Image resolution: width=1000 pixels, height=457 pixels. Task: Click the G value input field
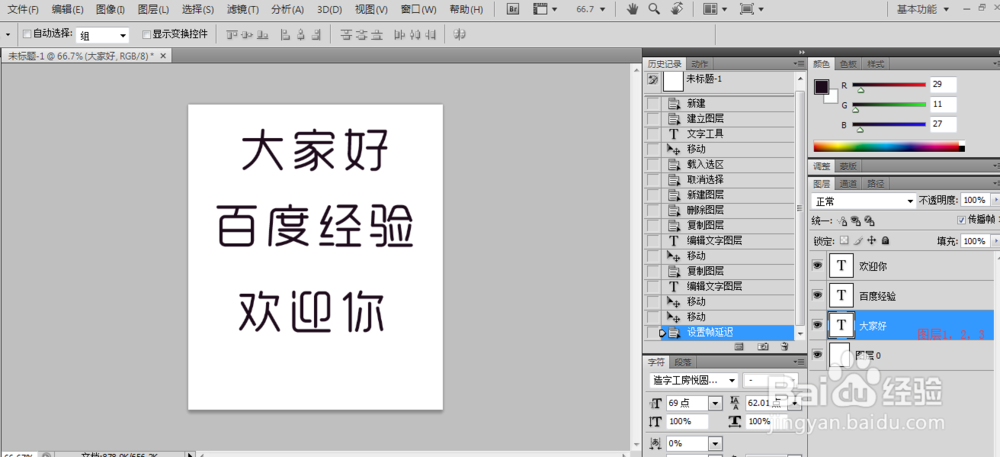coord(943,105)
